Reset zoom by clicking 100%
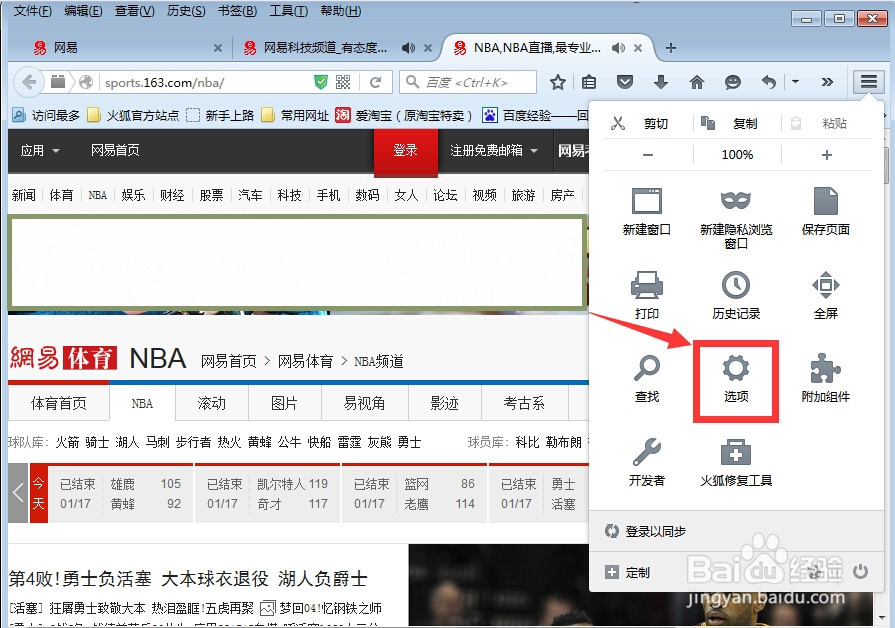 [x=737, y=155]
